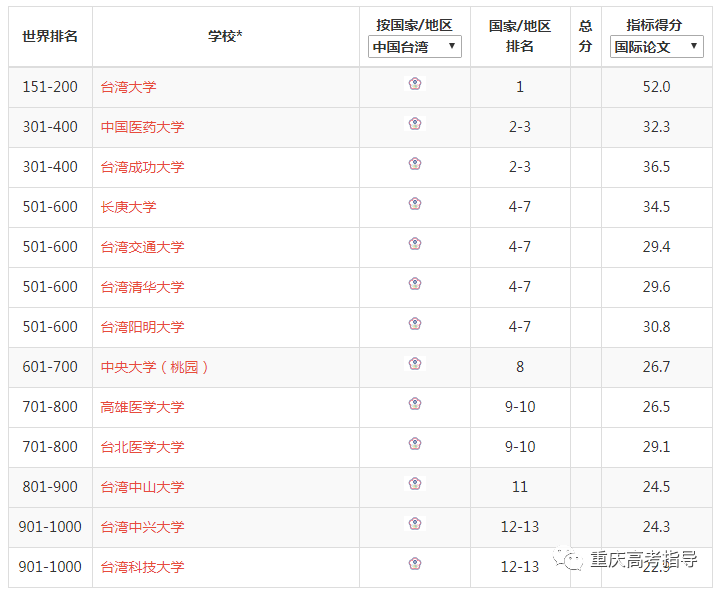The image size is (721, 592).
Task: Select the regional rank 8 cell
Action: pyautogui.click(x=520, y=367)
